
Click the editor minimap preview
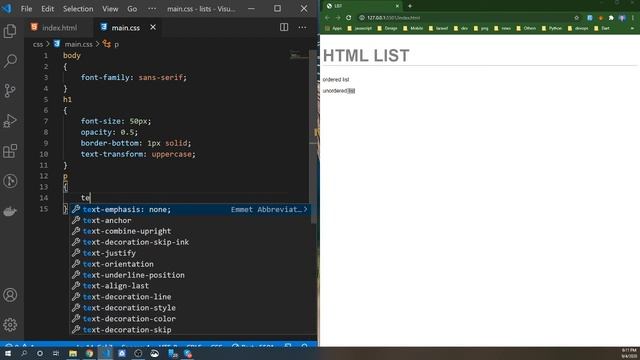[x=299, y=56]
